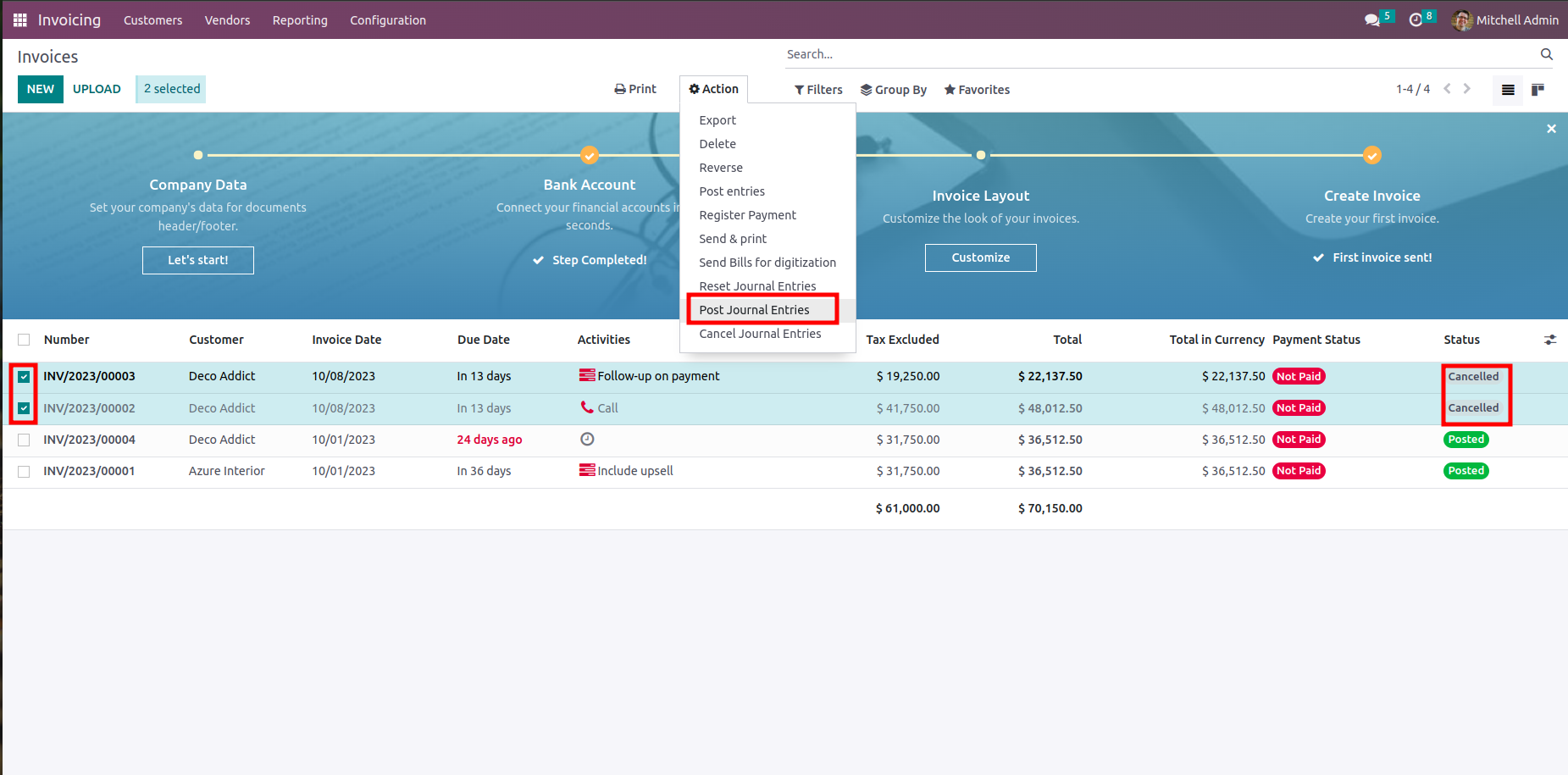Open the apps grid menu icon

20,19
